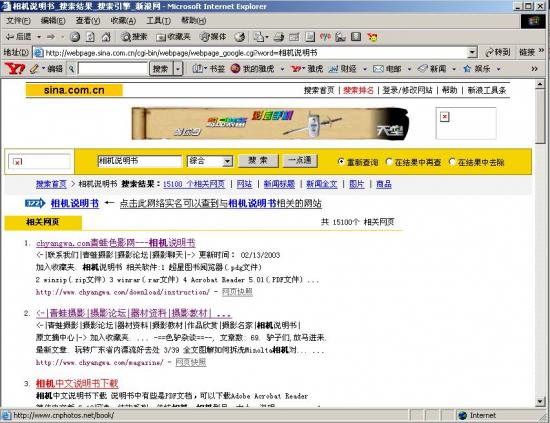The image size is (550, 423).
Task: Open the IE Search (搜索) pane button
Action: pyautogui.click(x=134, y=37)
